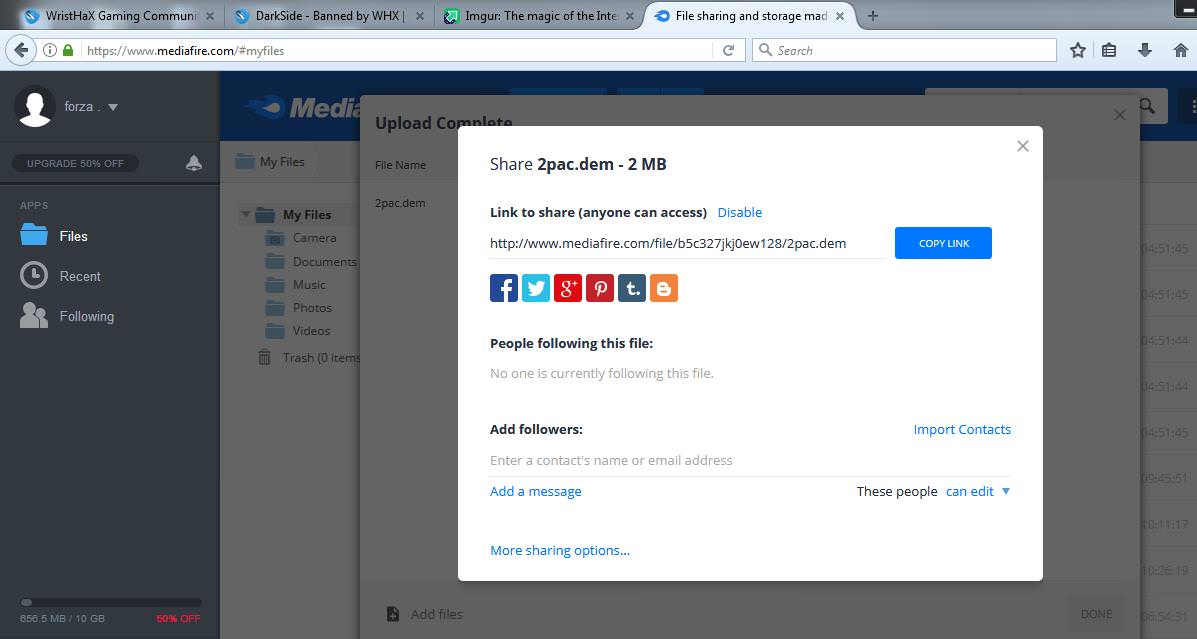Screen dimensions: 1197x639
Task: Click the UPGRADE 50% OFF button
Action: coord(76,163)
